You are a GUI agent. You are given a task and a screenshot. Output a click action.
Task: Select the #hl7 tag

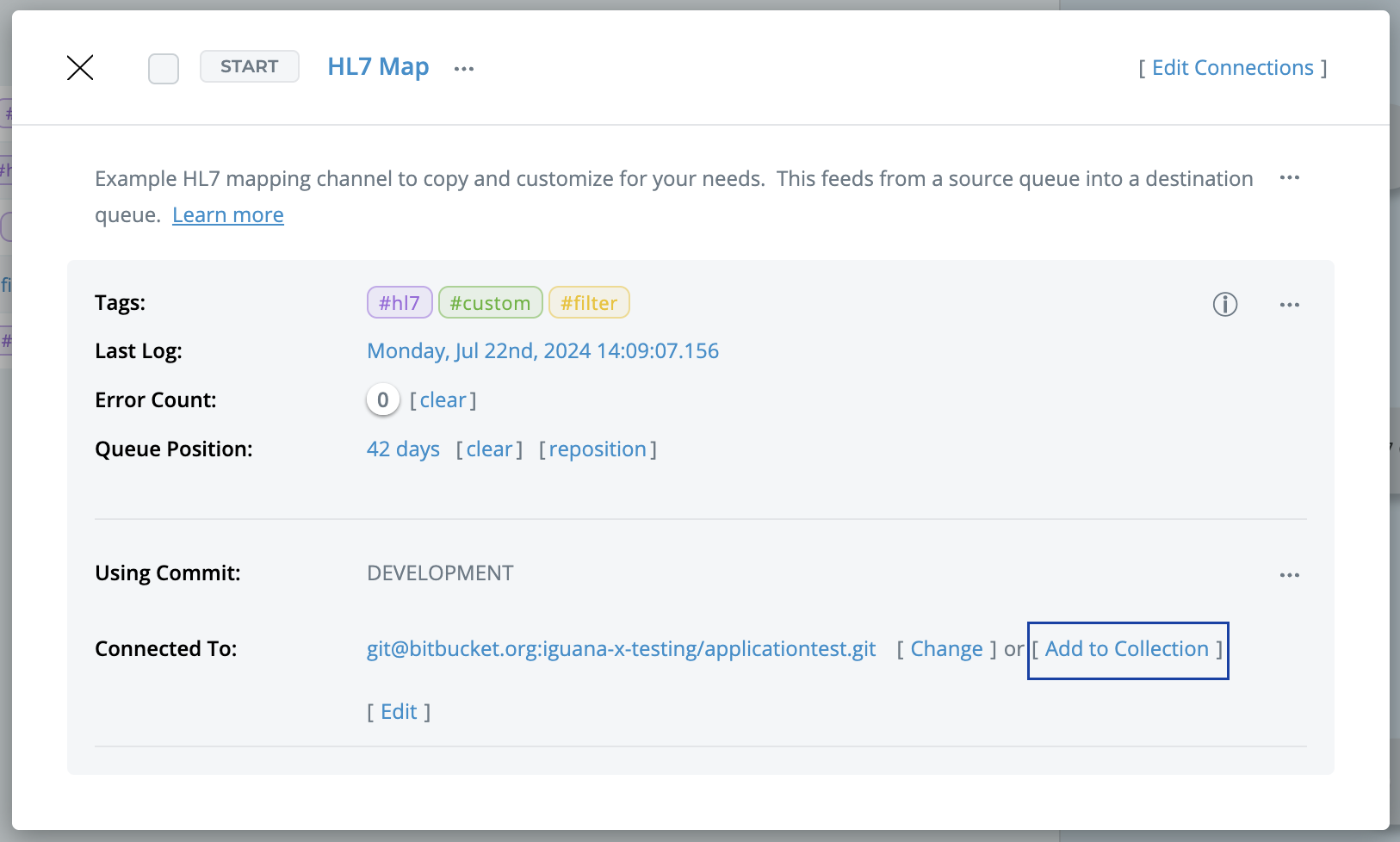tap(400, 303)
